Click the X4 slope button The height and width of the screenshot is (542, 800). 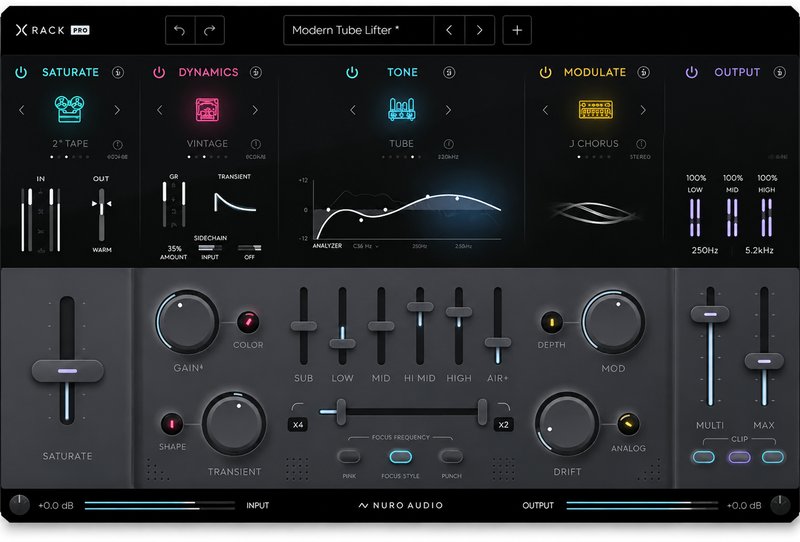coord(298,425)
